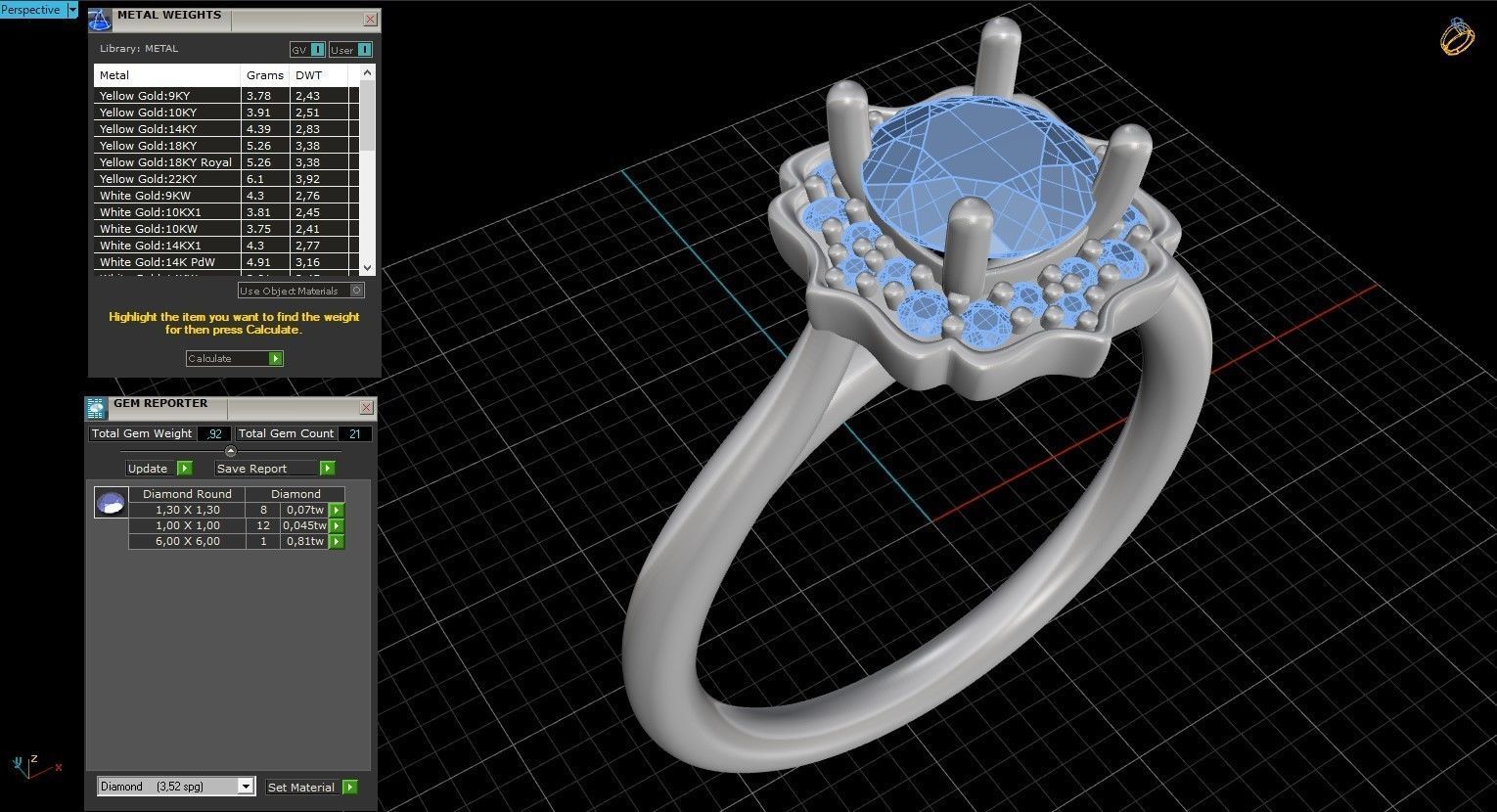Click the 6.1 grams cell
Viewport: 1497px width, 812px height.
click(x=265, y=179)
